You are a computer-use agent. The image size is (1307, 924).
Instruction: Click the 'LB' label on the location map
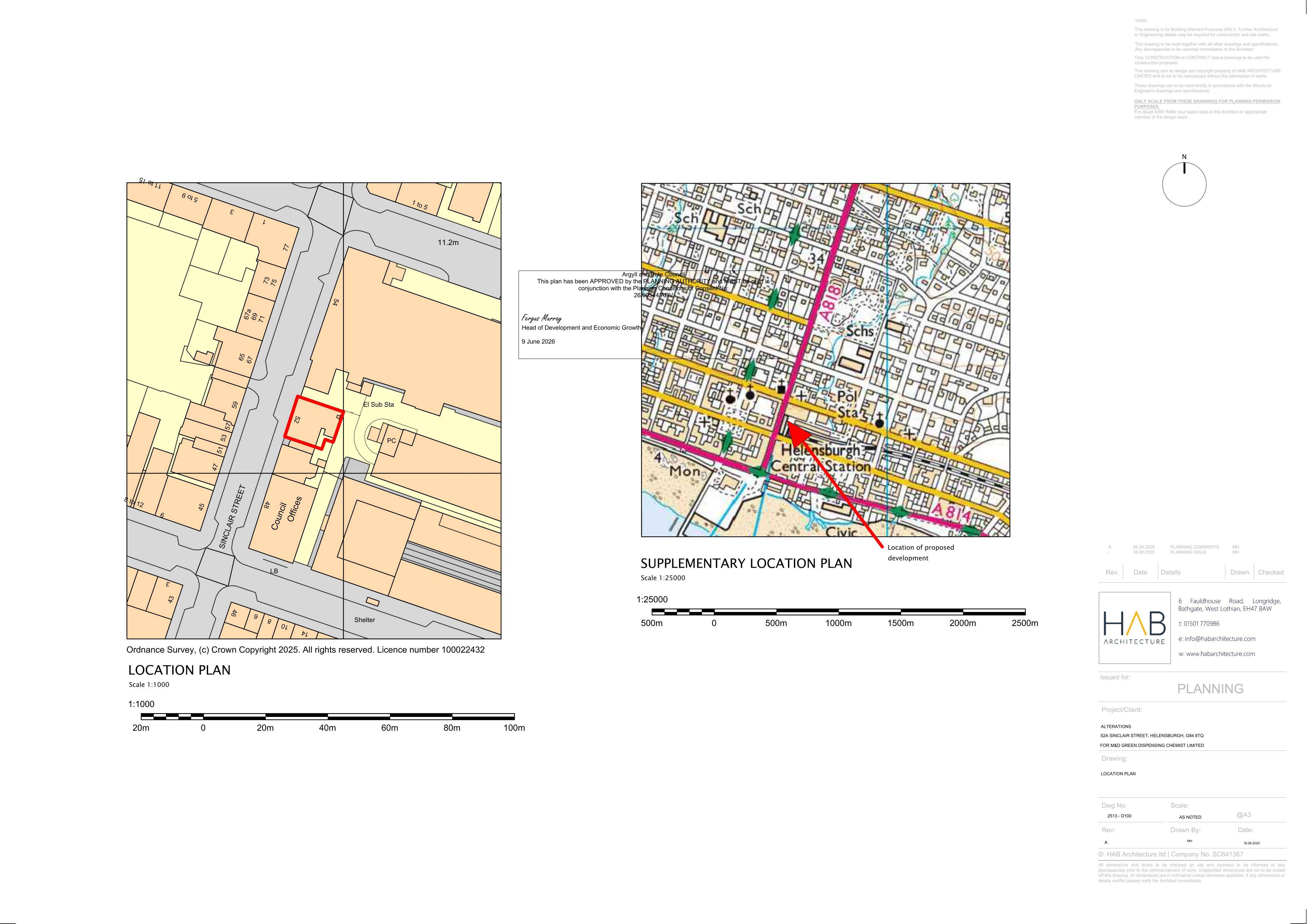pyautogui.click(x=274, y=571)
